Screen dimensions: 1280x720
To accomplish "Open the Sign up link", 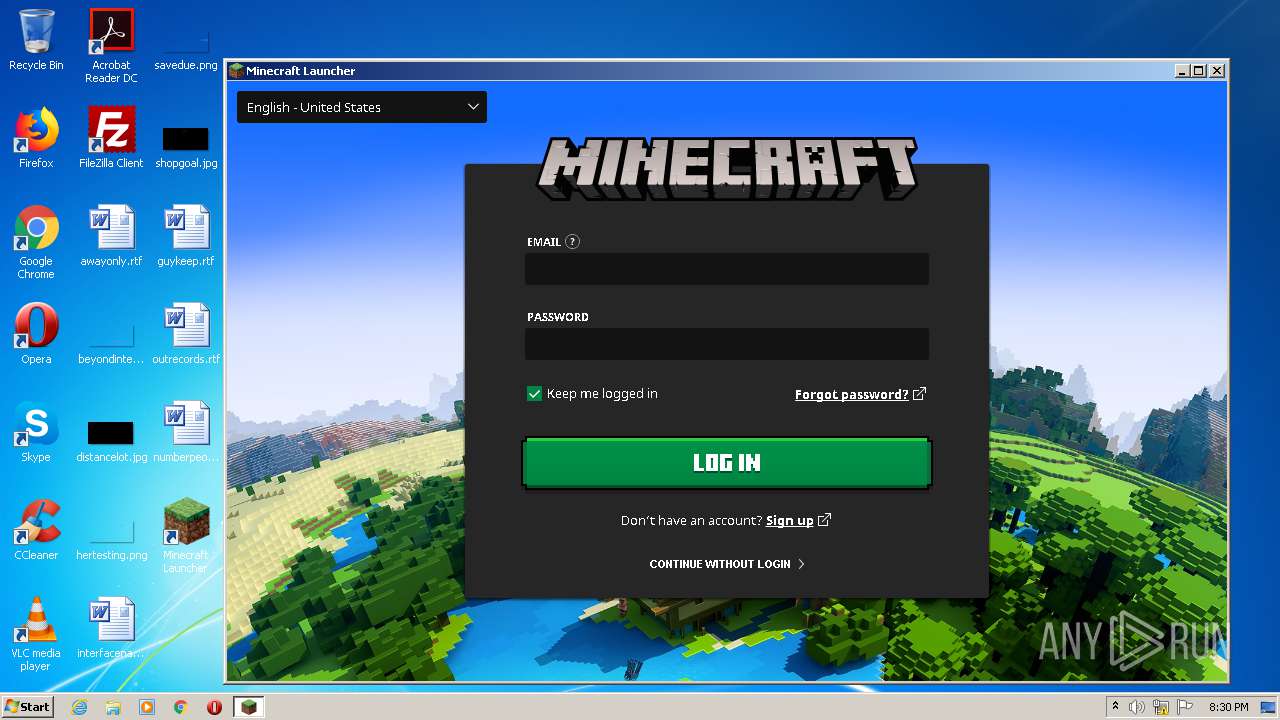I will click(790, 520).
